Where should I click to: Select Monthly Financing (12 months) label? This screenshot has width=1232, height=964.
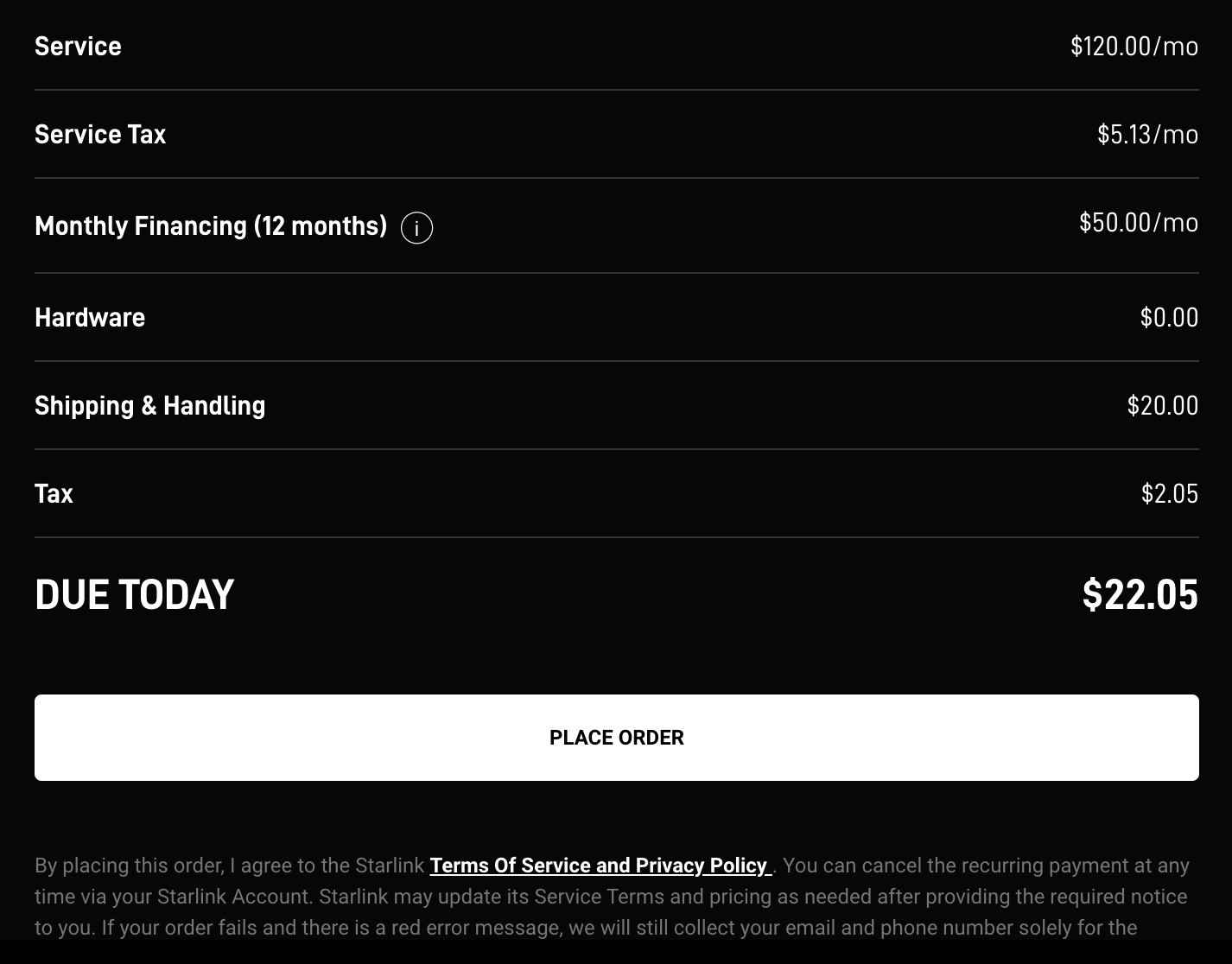click(211, 226)
